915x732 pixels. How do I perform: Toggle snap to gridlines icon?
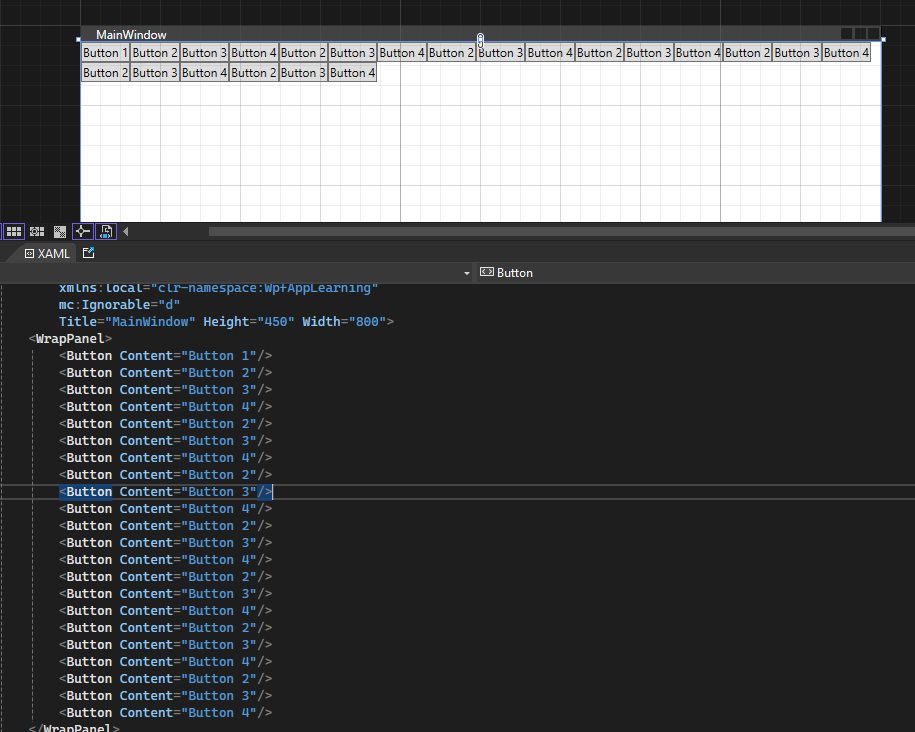[37, 232]
